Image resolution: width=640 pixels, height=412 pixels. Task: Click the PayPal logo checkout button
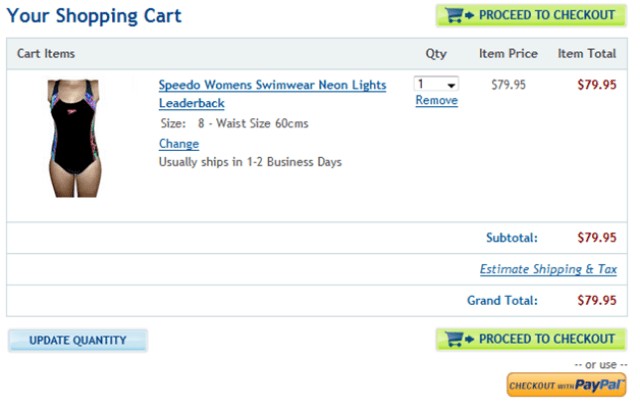(x=567, y=385)
